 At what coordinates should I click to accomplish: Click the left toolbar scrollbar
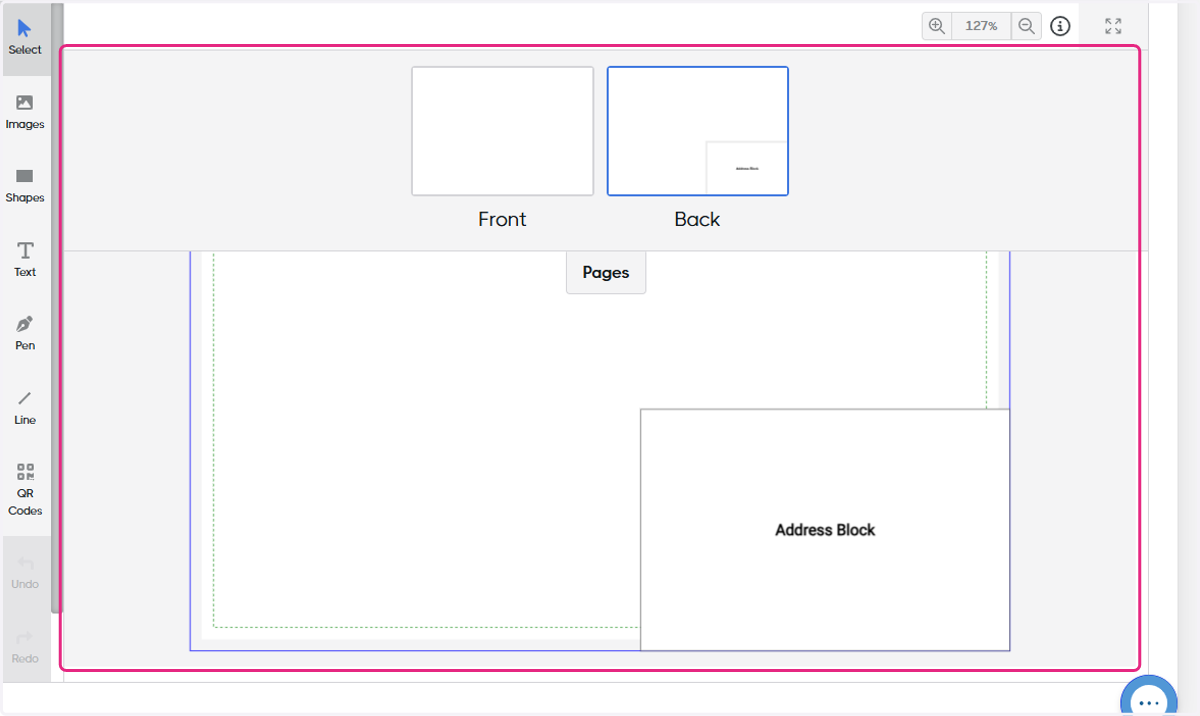[57, 308]
